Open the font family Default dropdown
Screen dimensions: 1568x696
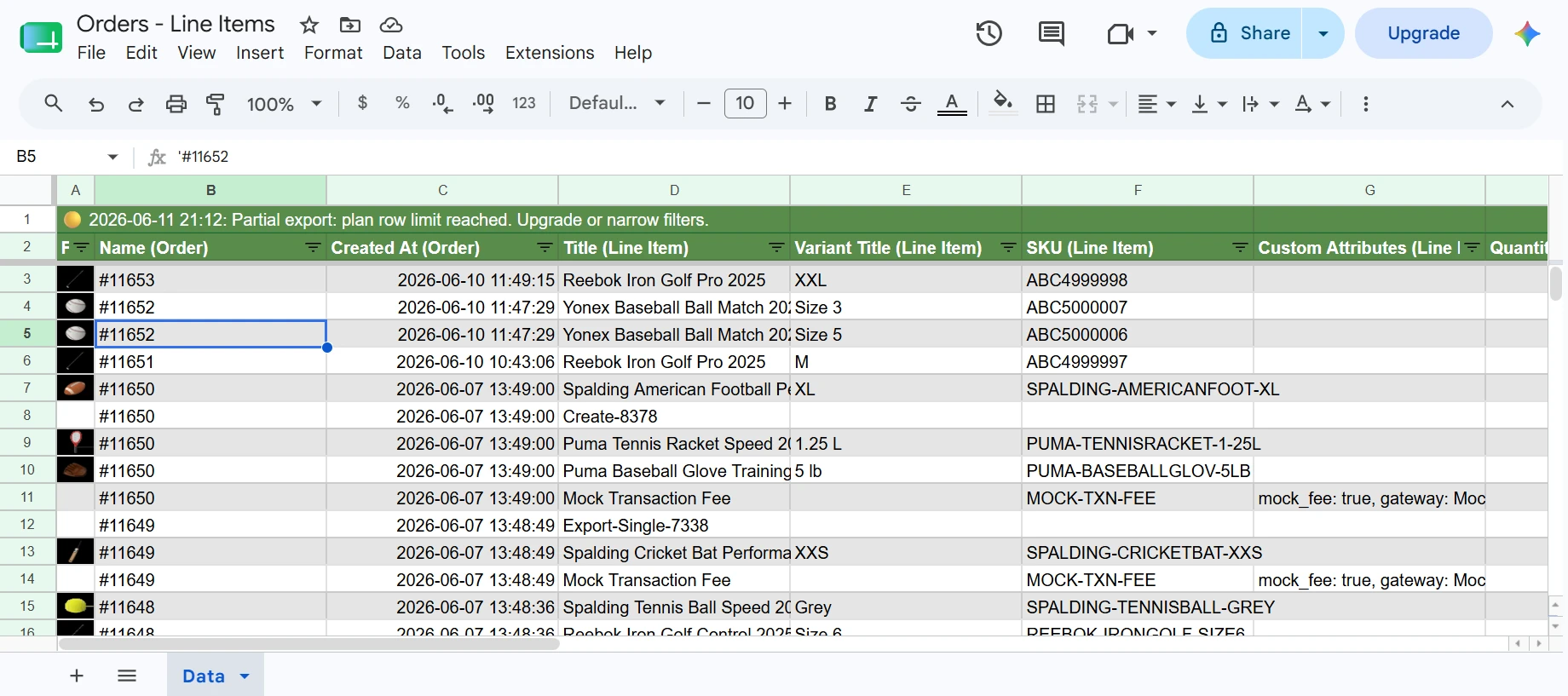point(617,103)
